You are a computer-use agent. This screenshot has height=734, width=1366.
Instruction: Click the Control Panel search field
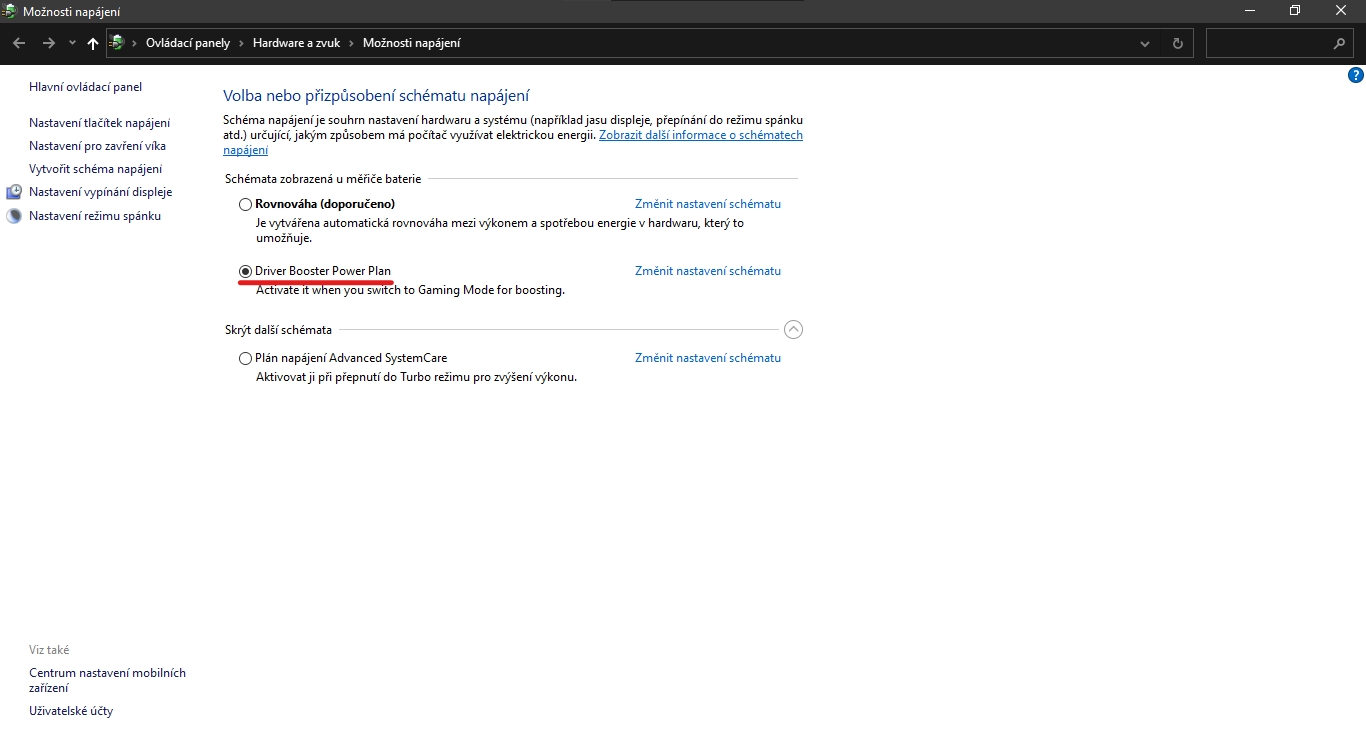pyautogui.click(x=1268, y=43)
